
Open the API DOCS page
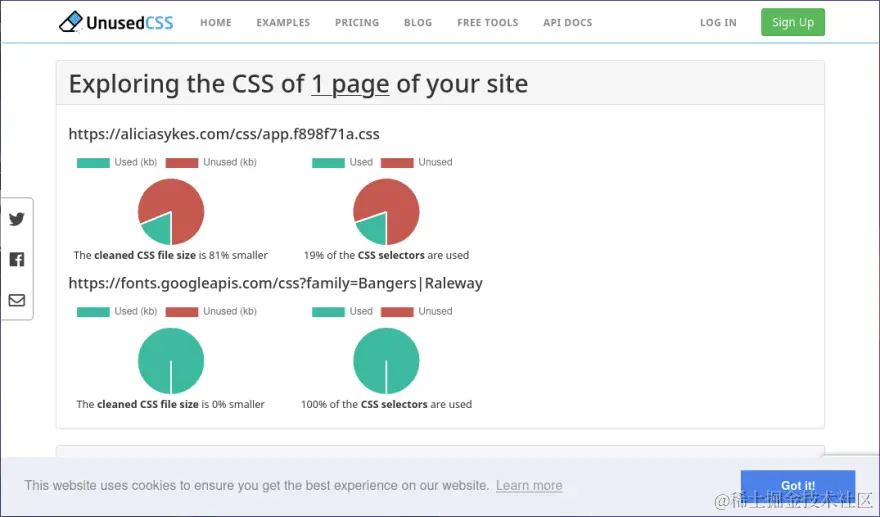[x=567, y=22]
